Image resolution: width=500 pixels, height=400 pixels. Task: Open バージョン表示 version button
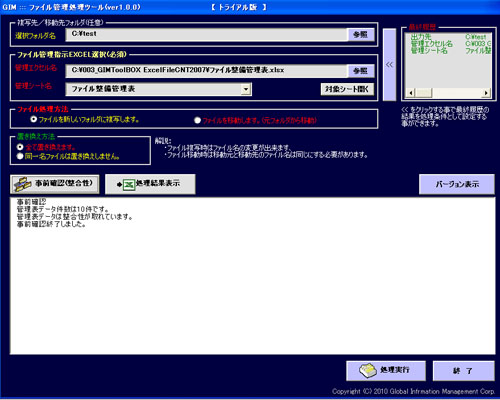pos(457,184)
